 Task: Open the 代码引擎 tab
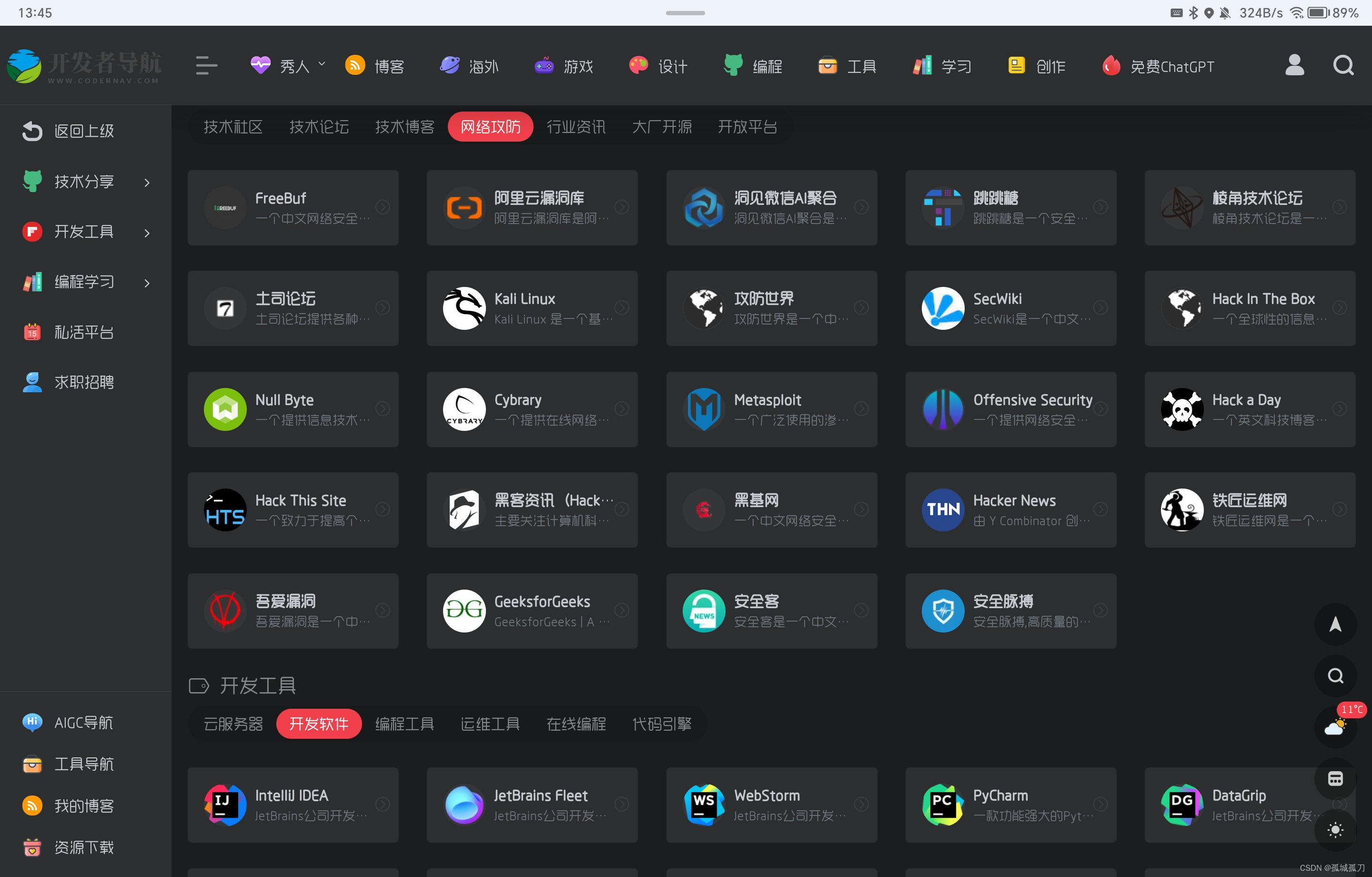[662, 724]
